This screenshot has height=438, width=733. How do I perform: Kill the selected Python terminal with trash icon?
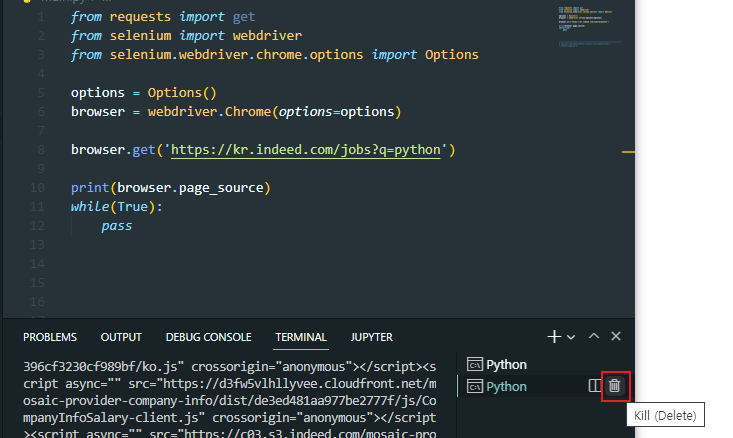(x=614, y=386)
